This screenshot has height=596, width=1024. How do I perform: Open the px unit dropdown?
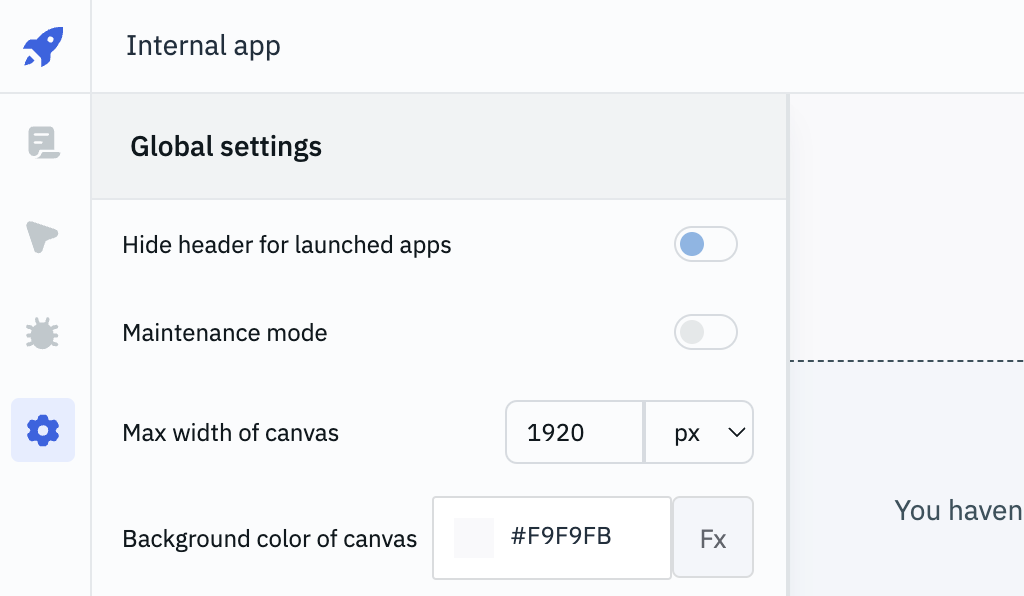699,433
